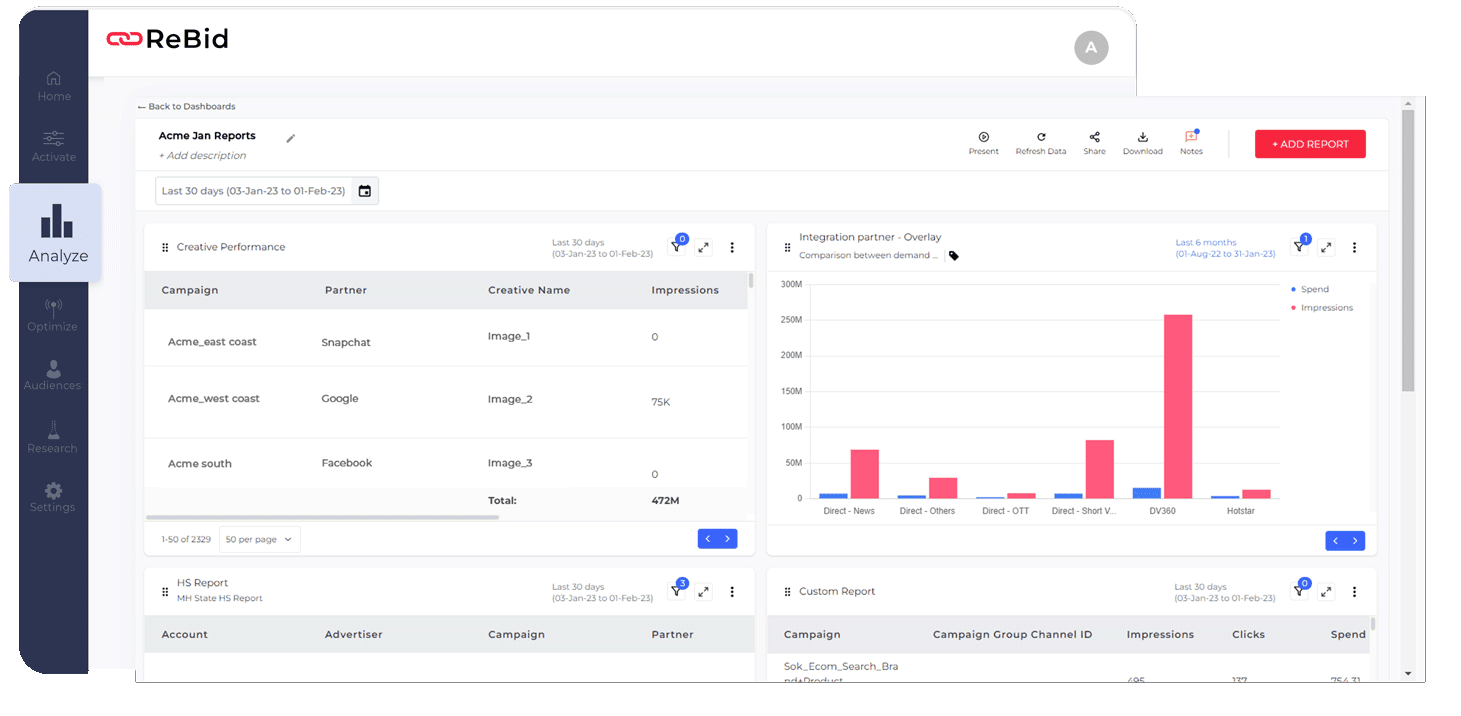Click the Acme_east coast campaign cell
Viewport: 1461px width, 716px height.
pos(212,342)
